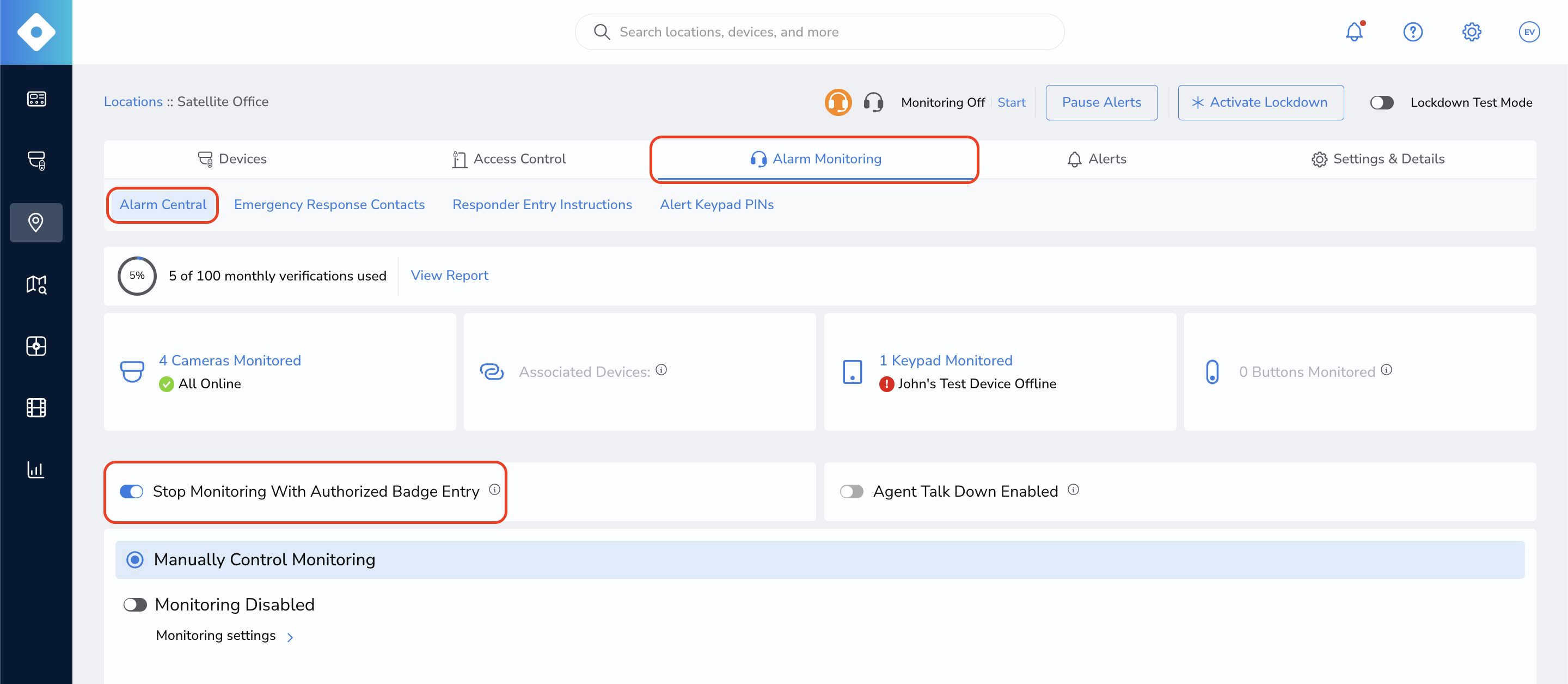Image resolution: width=1568 pixels, height=684 pixels.
Task: Click the Pause Alerts button
Action: click(1101, 102)
